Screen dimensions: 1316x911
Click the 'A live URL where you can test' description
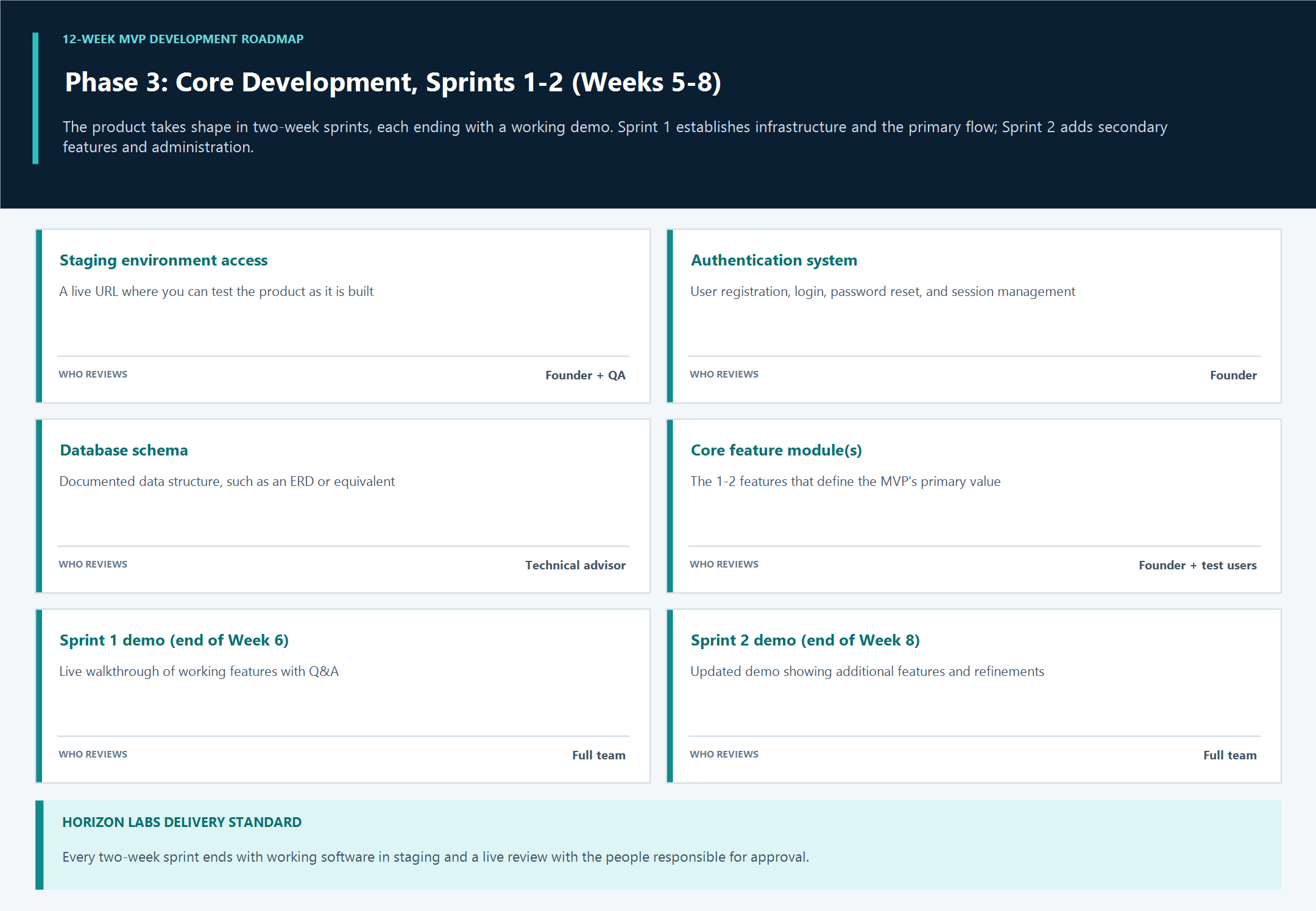click(x=216, y=292)
